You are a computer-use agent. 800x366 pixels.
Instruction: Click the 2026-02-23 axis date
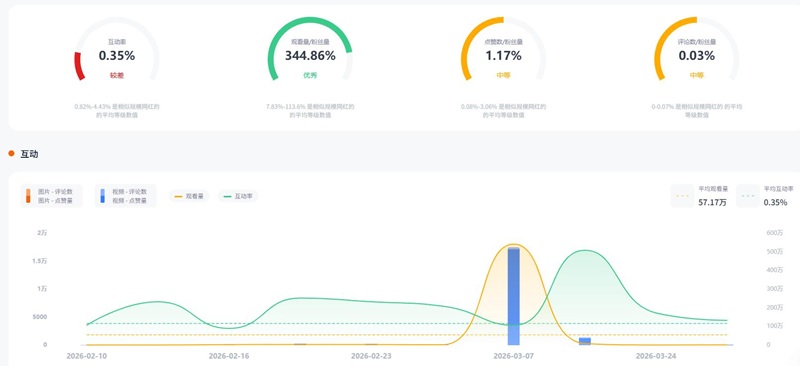pyautogui.click(x=371, y=356)
